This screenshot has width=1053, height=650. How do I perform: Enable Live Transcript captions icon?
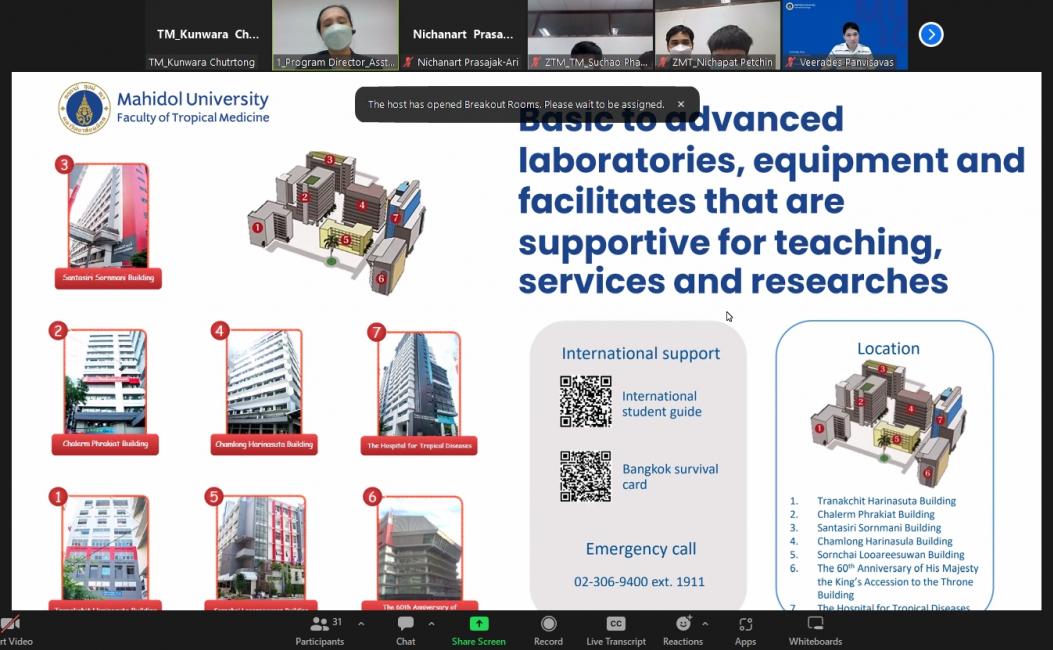[616, 624]
